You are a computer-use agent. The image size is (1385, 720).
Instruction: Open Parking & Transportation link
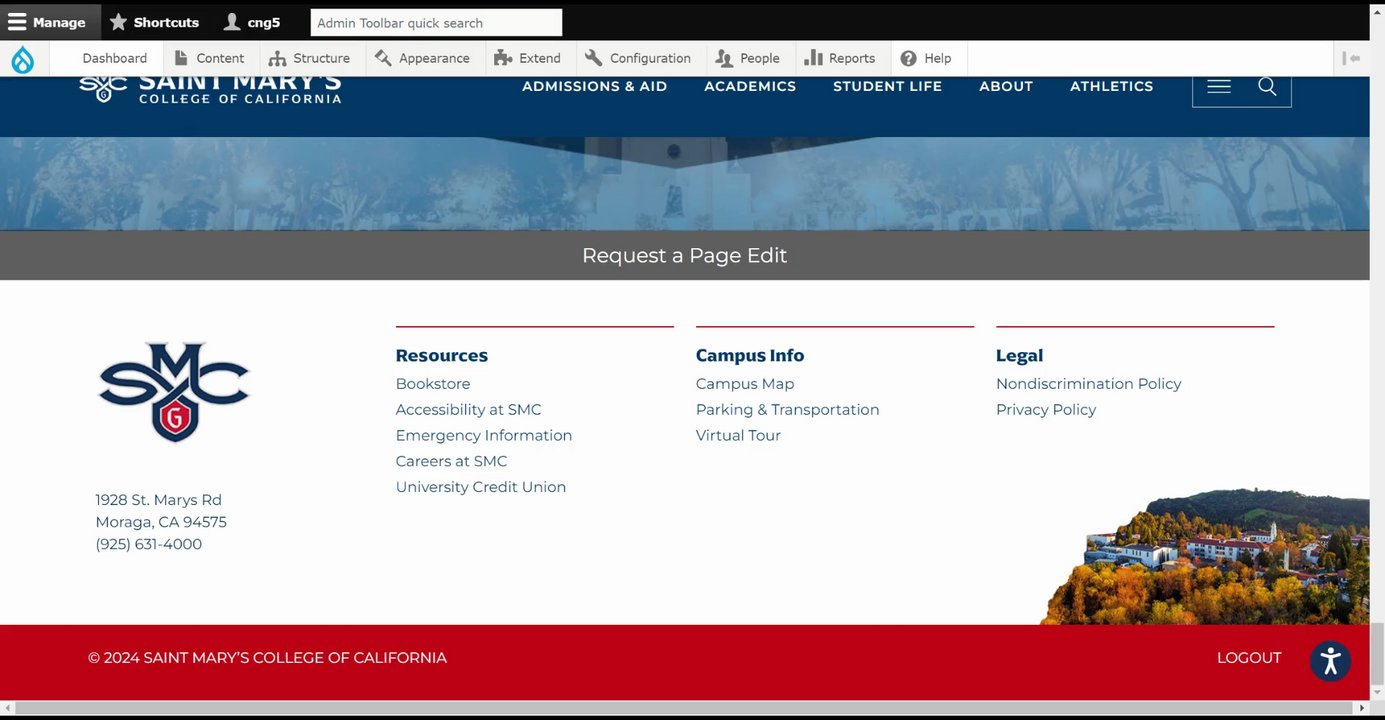tap(787, 410)
